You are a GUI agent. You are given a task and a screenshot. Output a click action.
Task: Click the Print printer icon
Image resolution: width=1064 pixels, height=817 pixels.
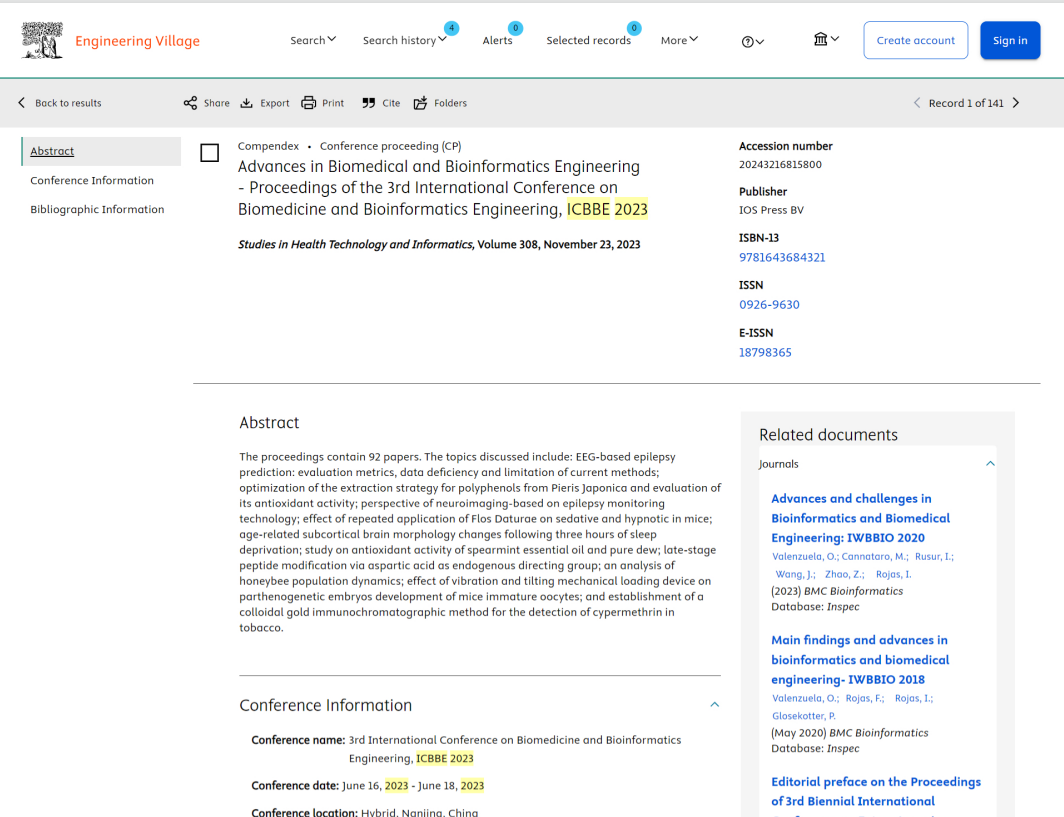coord(309,103)
